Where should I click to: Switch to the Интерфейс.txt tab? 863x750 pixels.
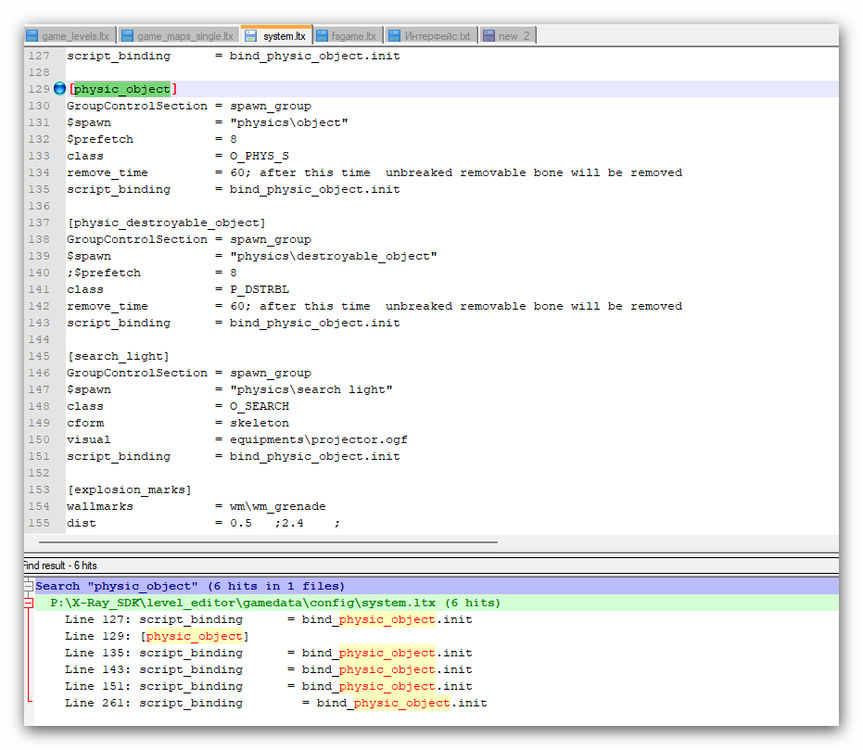[x=437, y=36]
